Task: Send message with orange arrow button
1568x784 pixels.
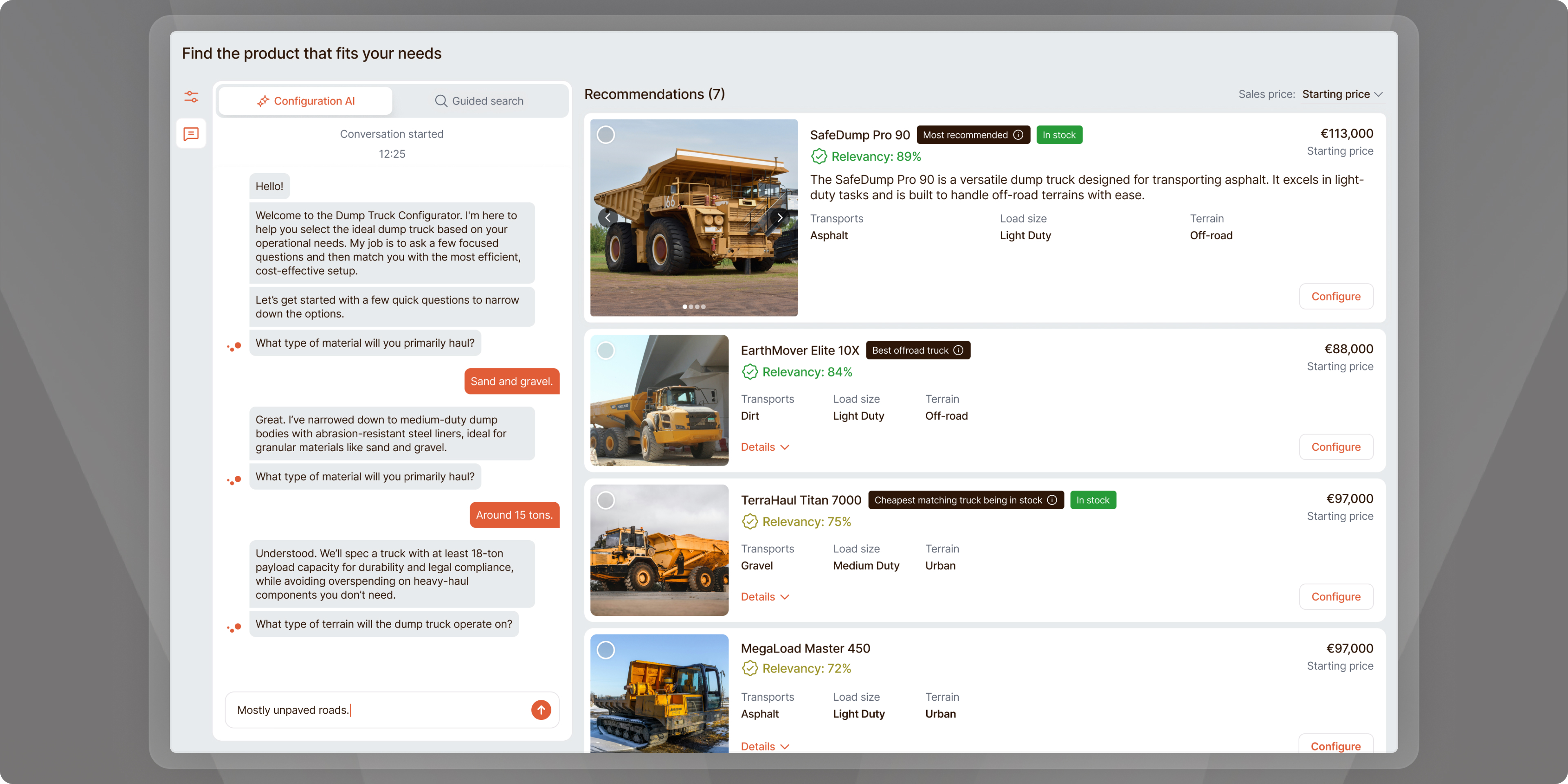Action: point(541,710)
